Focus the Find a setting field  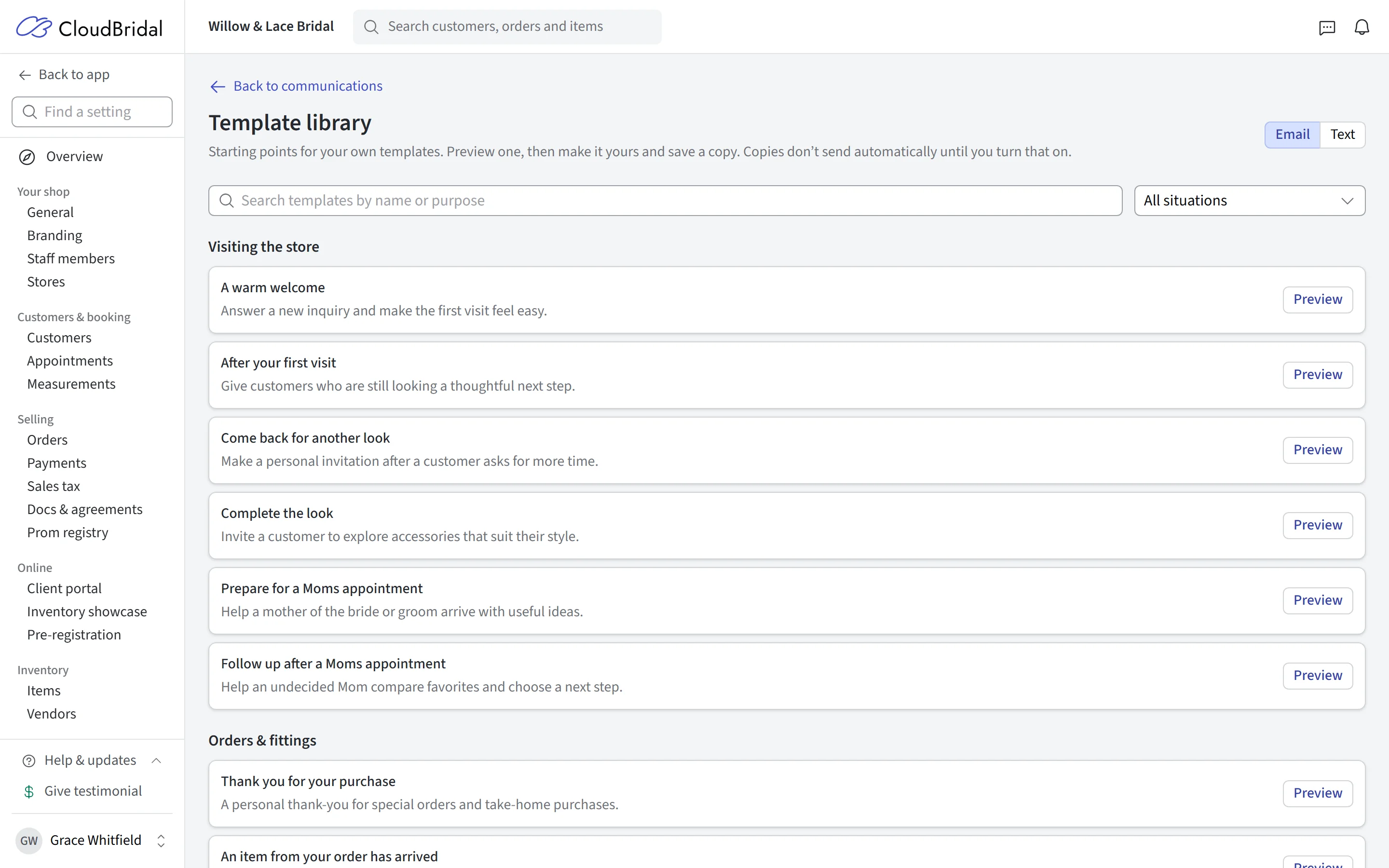click(x=92, y=112)
